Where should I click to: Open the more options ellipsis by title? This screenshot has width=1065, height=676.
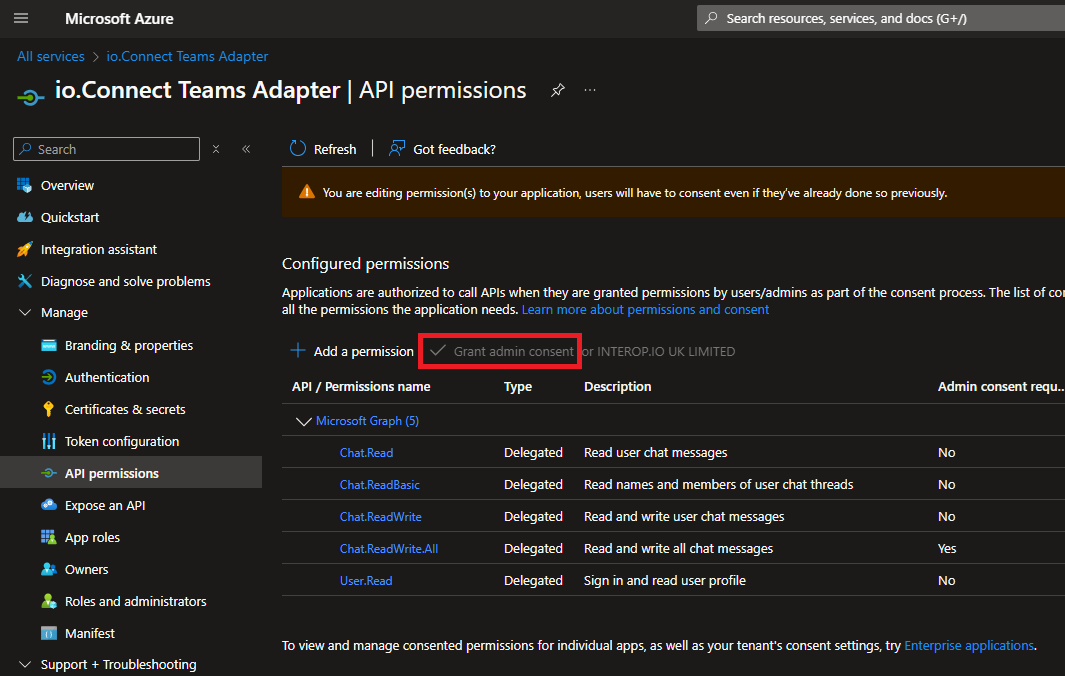tap(590, 90)
